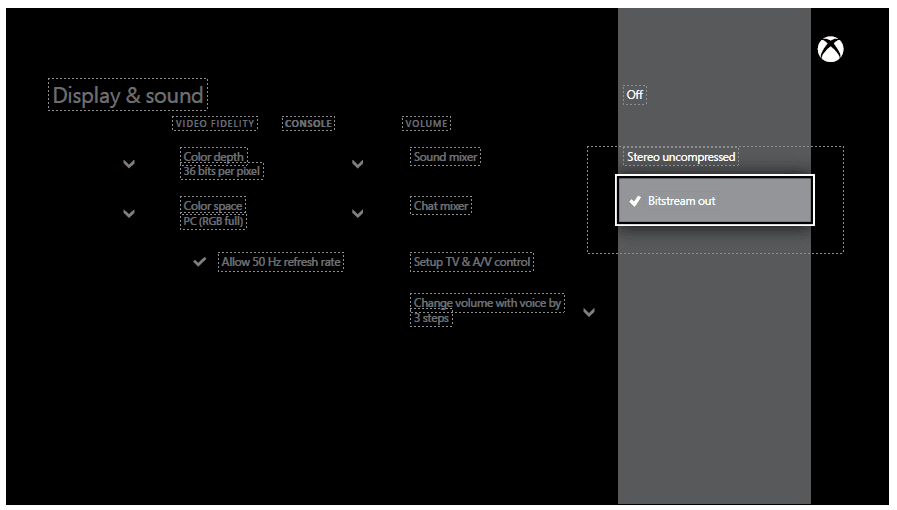Choose the Off audio option

(635, 94)
